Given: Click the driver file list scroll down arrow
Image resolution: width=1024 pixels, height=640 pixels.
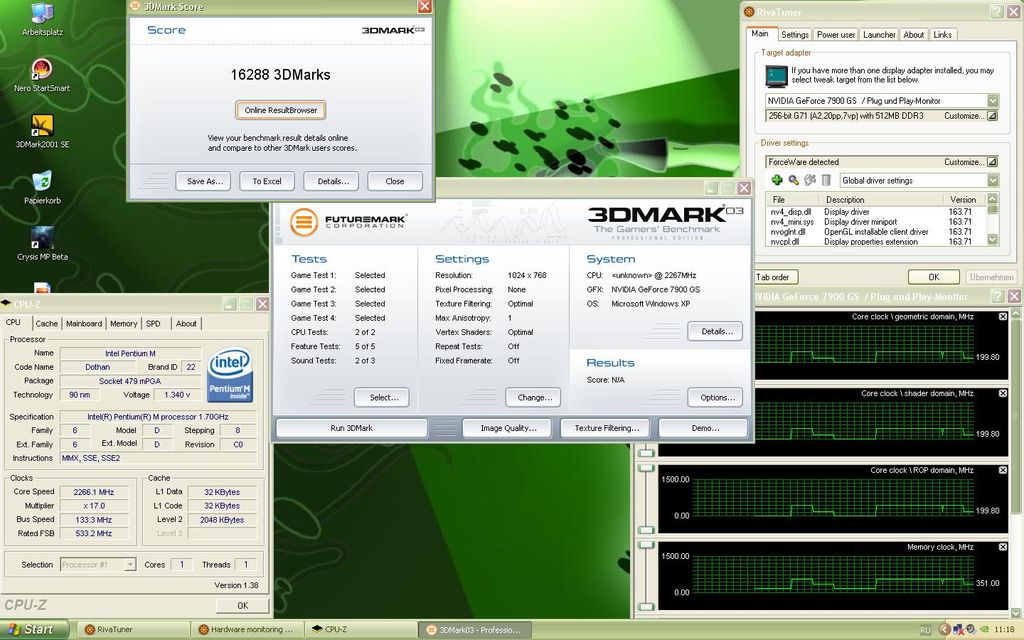Looking at the screenshot, I should 993,240.
